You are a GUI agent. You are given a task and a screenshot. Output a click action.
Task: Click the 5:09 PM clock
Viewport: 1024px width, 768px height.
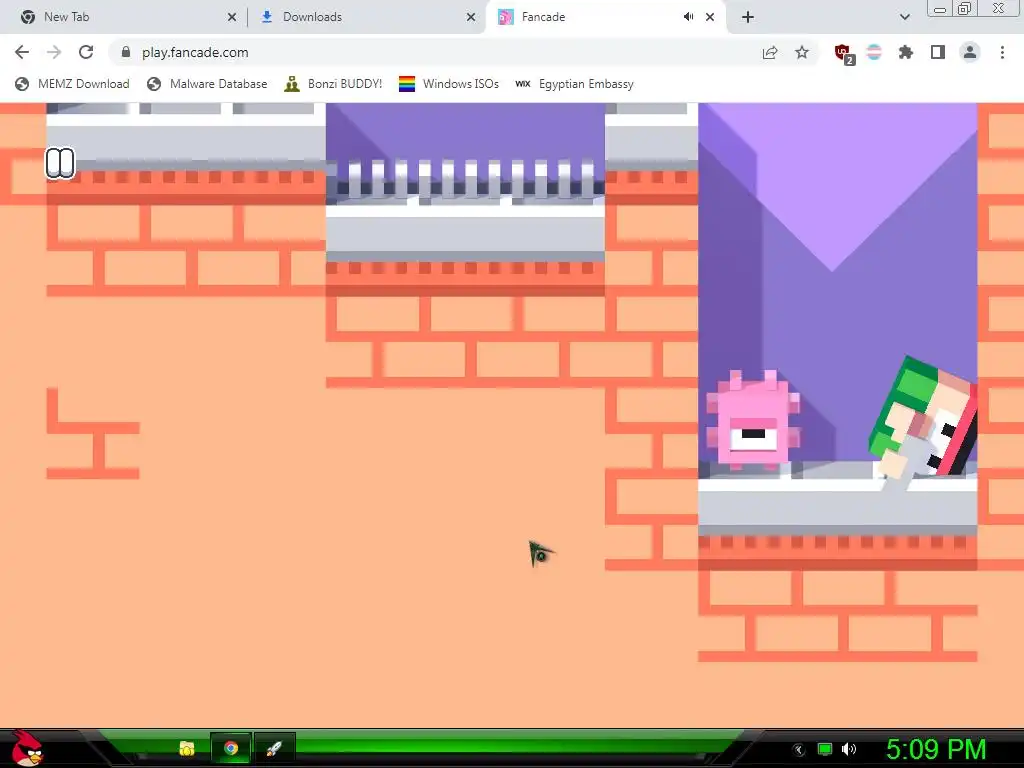click(x=935, y=750)
